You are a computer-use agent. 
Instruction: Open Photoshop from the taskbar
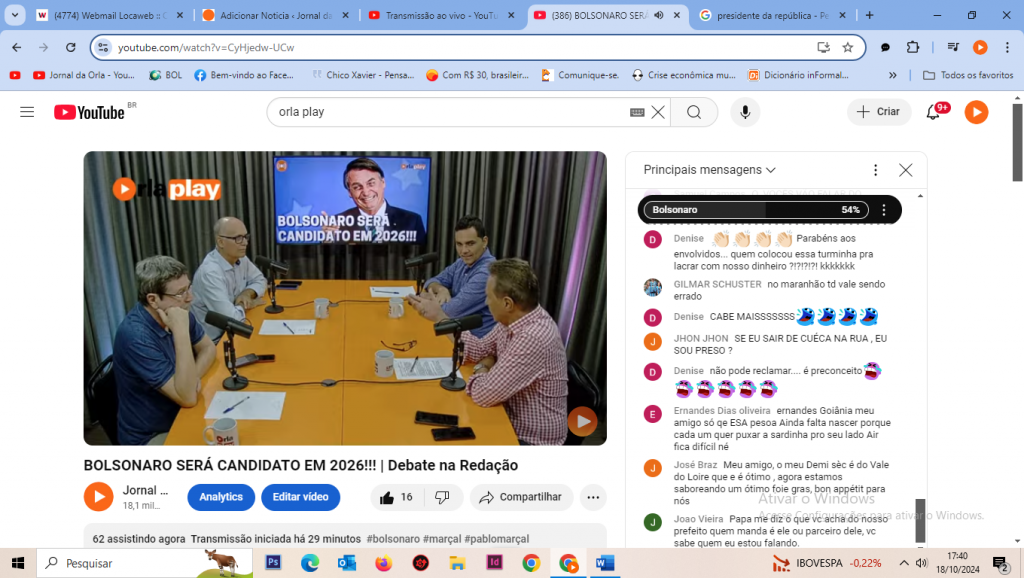click(x=274, y=563)
